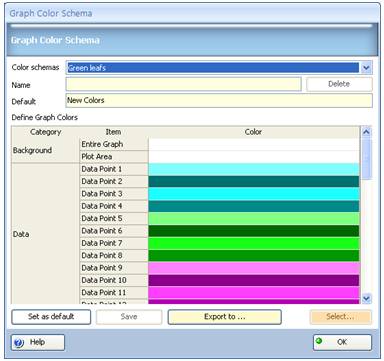Viewport: 384px width, 361px height.
Task: Click the Delete button
Action: (x=339, y=84)
